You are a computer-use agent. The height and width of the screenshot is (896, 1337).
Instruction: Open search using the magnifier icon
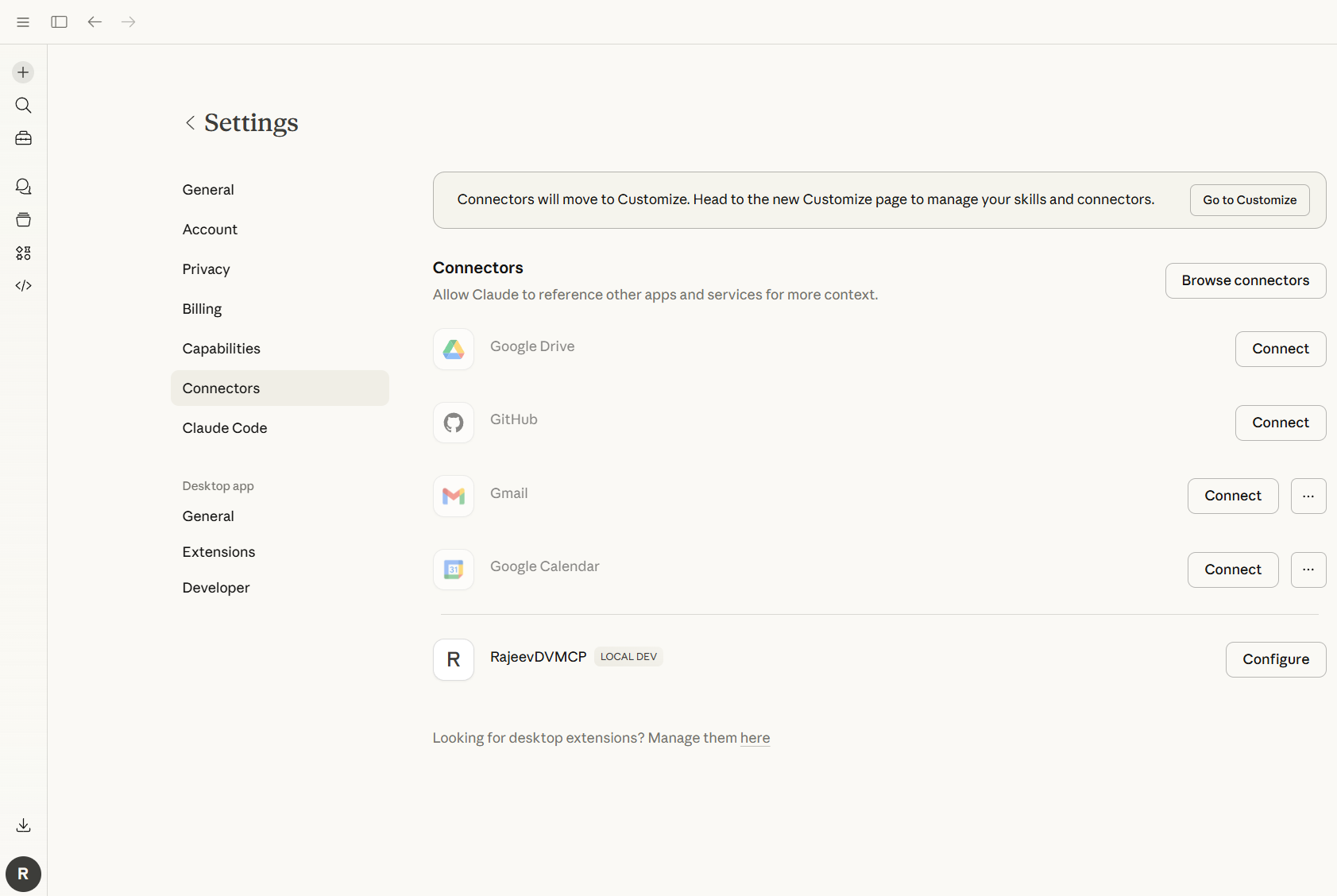(x=23, y=106)
